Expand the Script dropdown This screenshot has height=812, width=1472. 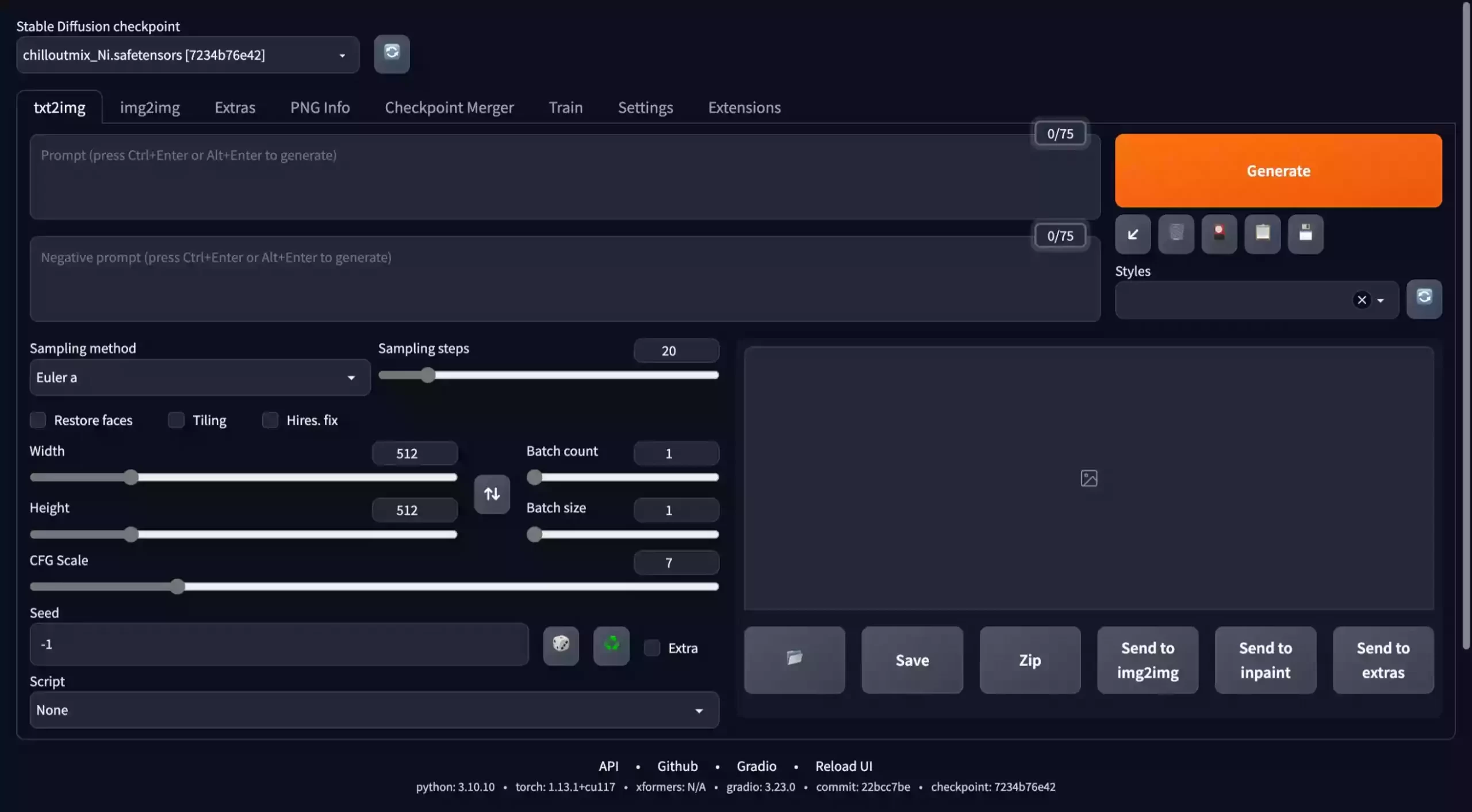[374, 710]
